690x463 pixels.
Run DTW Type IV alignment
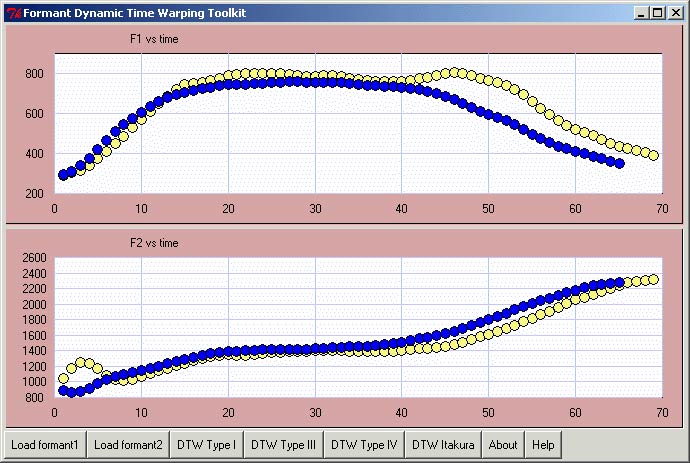pyautogui.click(x=364, y=445)
